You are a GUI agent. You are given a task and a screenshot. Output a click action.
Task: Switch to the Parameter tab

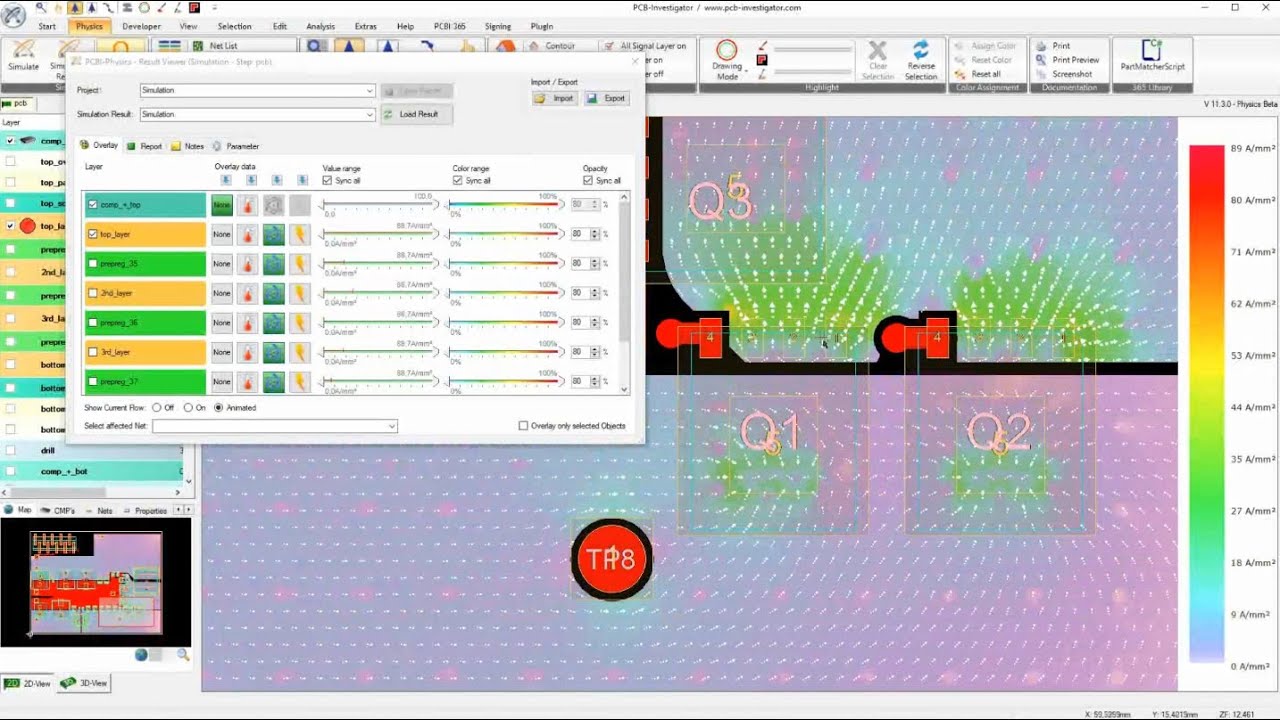(x=236, y=146)
